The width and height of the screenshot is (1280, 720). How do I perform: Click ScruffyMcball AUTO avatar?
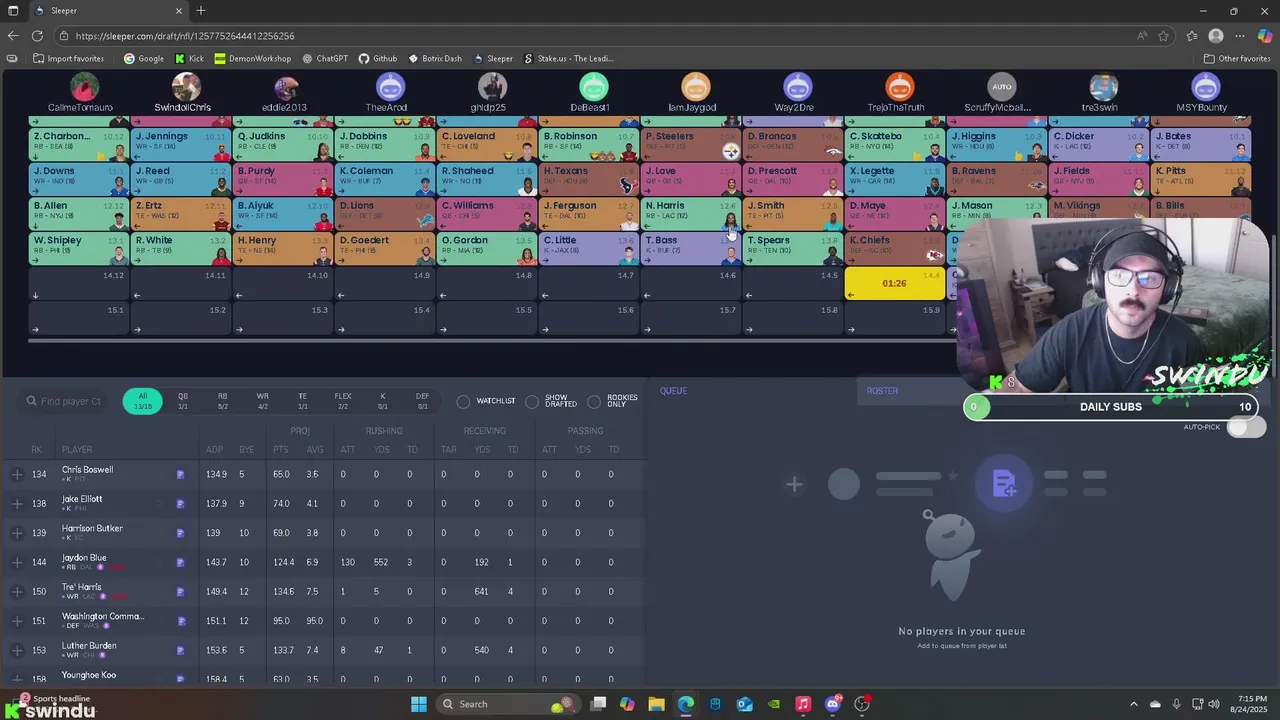(1001, 87)
